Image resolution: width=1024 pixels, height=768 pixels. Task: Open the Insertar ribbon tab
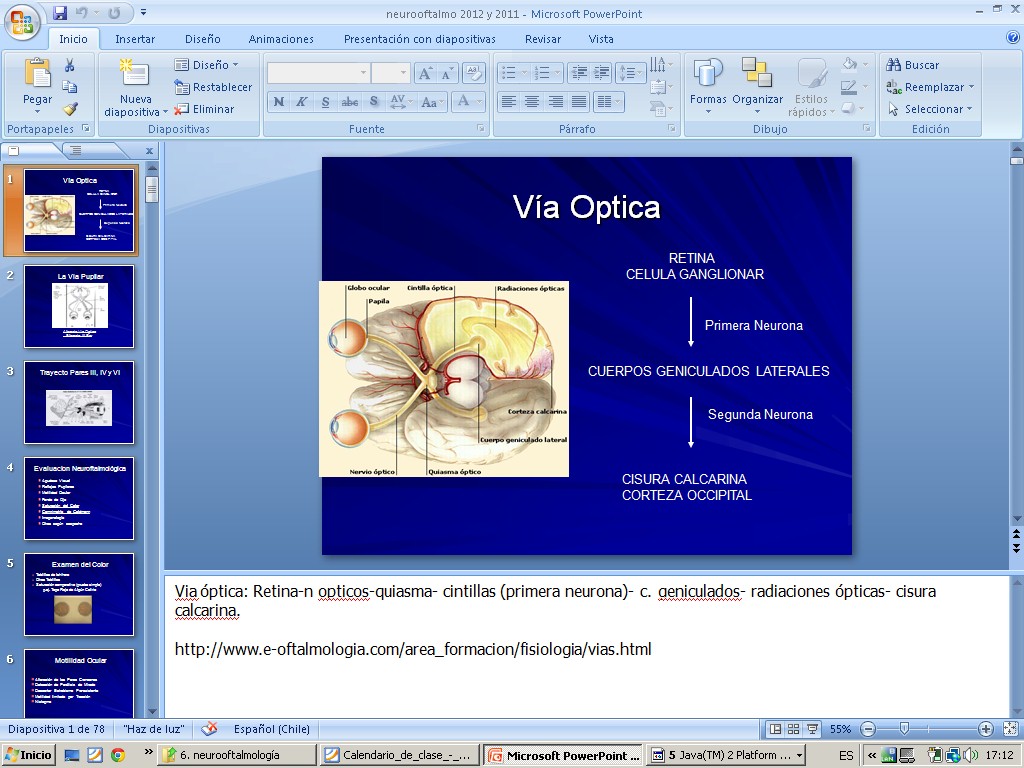tap(135, 39)
